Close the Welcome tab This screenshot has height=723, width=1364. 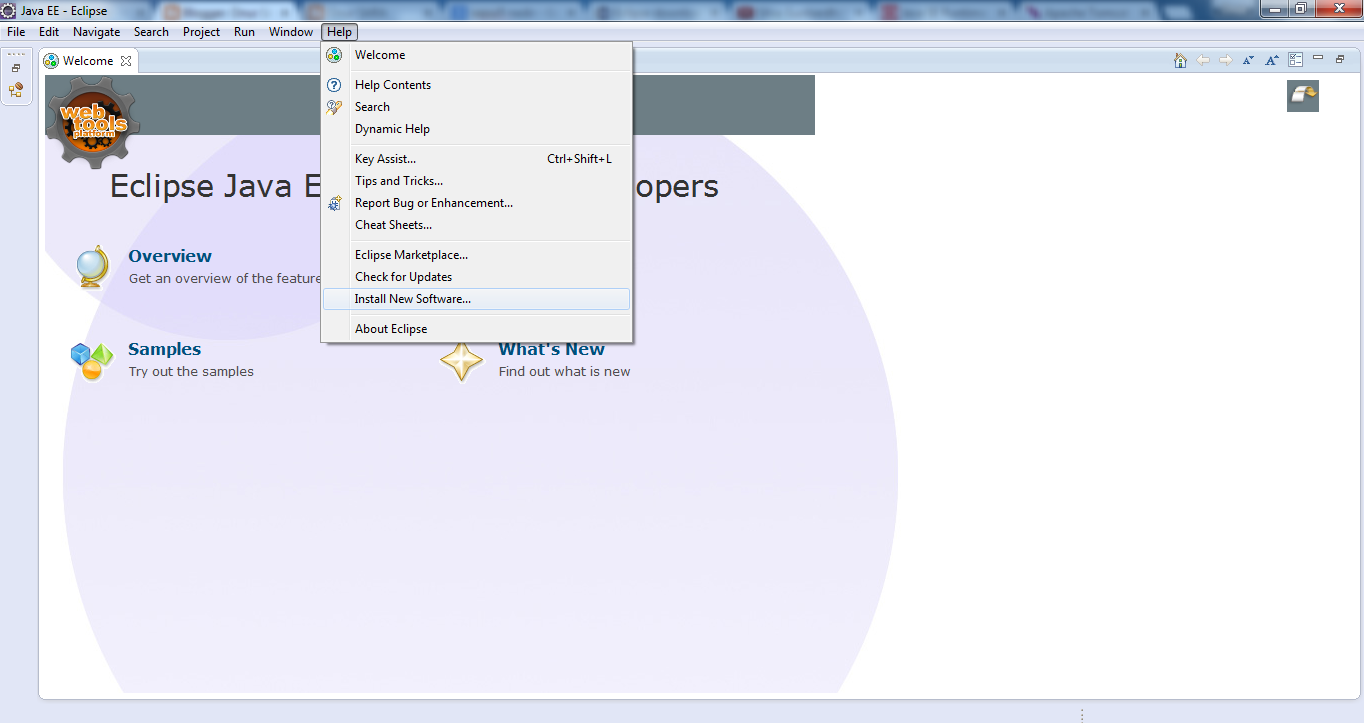pyautogui.click(x=126, y=61)
